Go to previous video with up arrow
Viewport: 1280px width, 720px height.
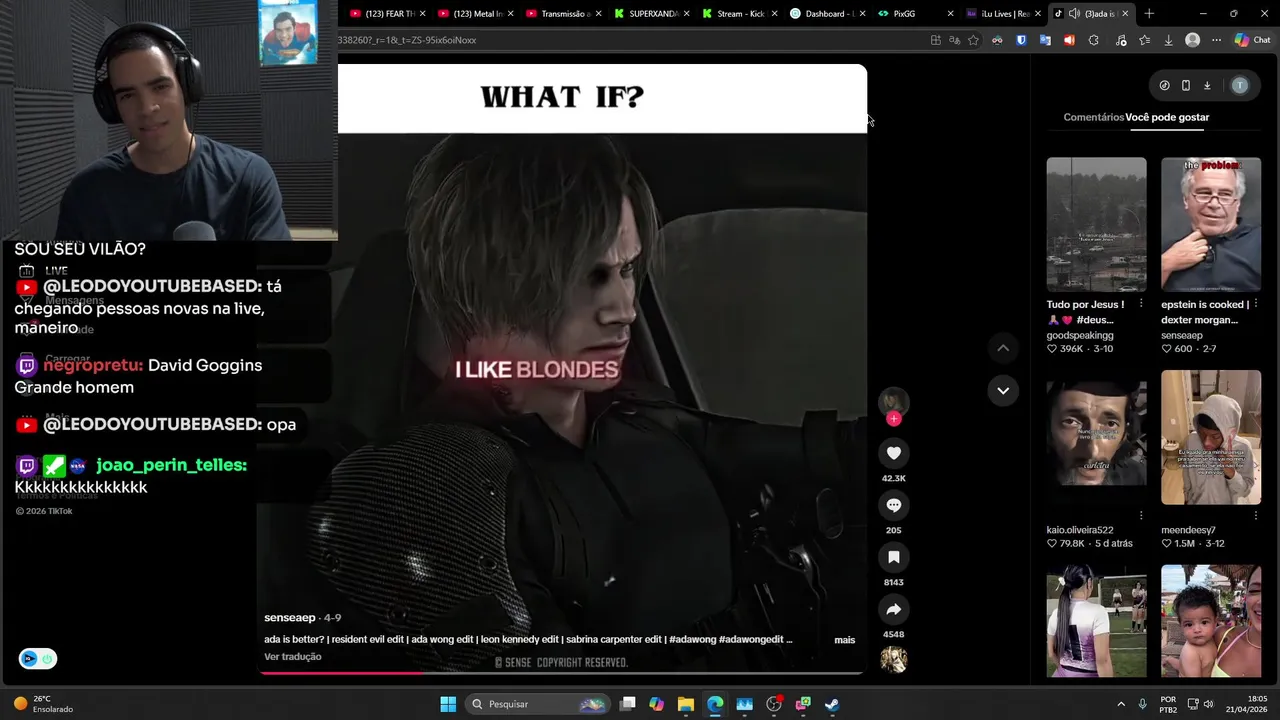pyautogui.click(x=1003, y=348)
